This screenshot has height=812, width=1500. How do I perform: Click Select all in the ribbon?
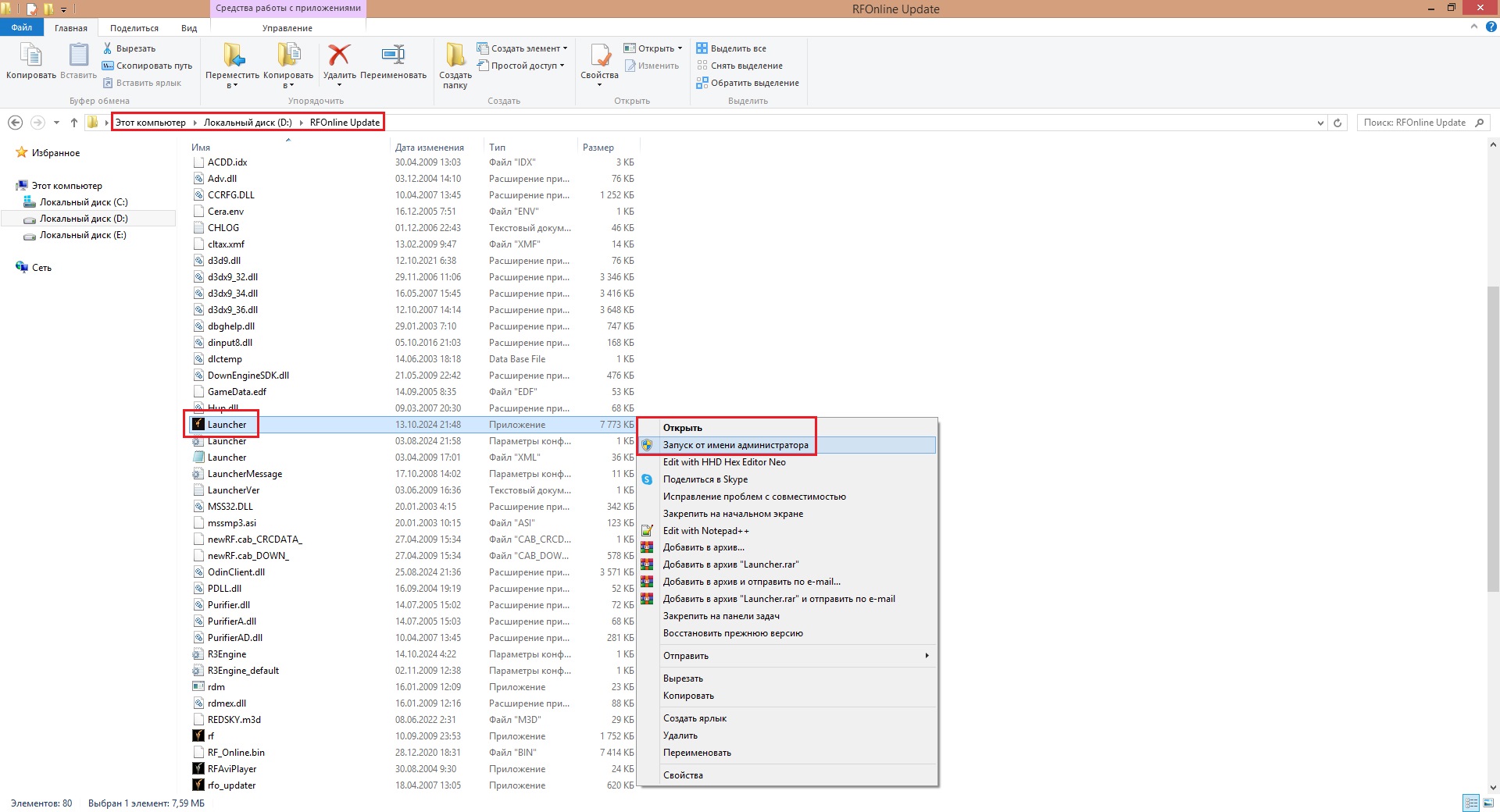click(x=731, y=48)
